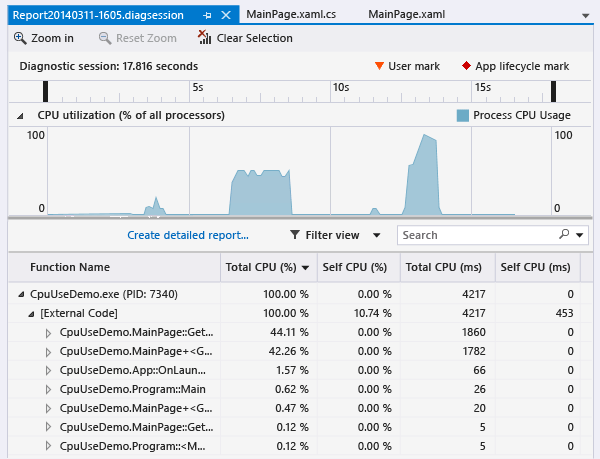Viewport: 600px width, 459px height.
Task: Click the App lifecycle mark red diamond icon
Action: click(x=466, y=65)
